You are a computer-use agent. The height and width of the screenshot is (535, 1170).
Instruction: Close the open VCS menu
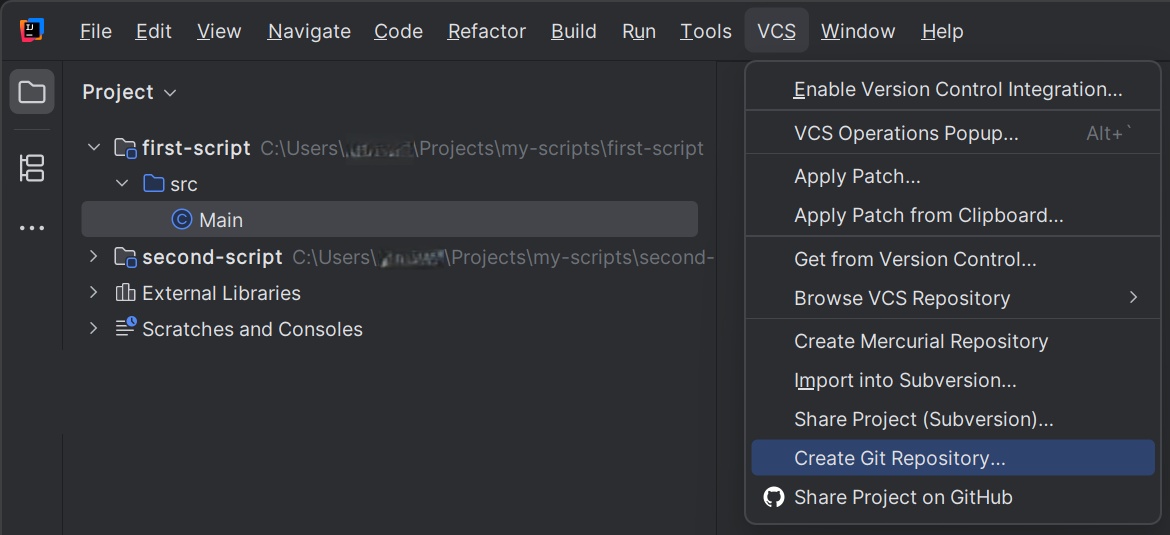click(x=777, y=31)
